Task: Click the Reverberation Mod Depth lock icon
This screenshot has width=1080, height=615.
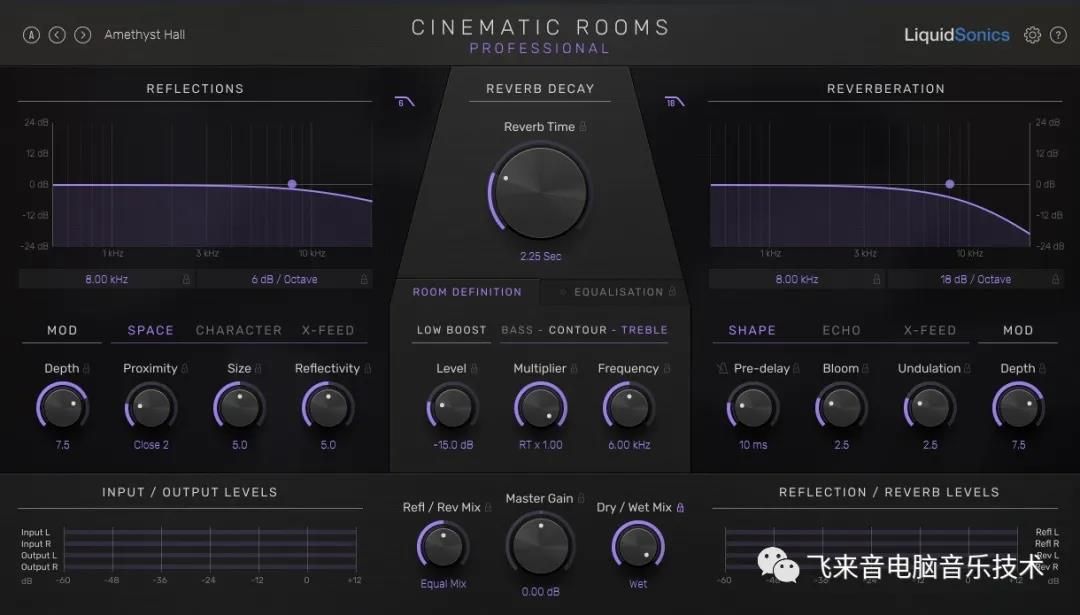Action: pyautogui.click(x=1041, y=368)
